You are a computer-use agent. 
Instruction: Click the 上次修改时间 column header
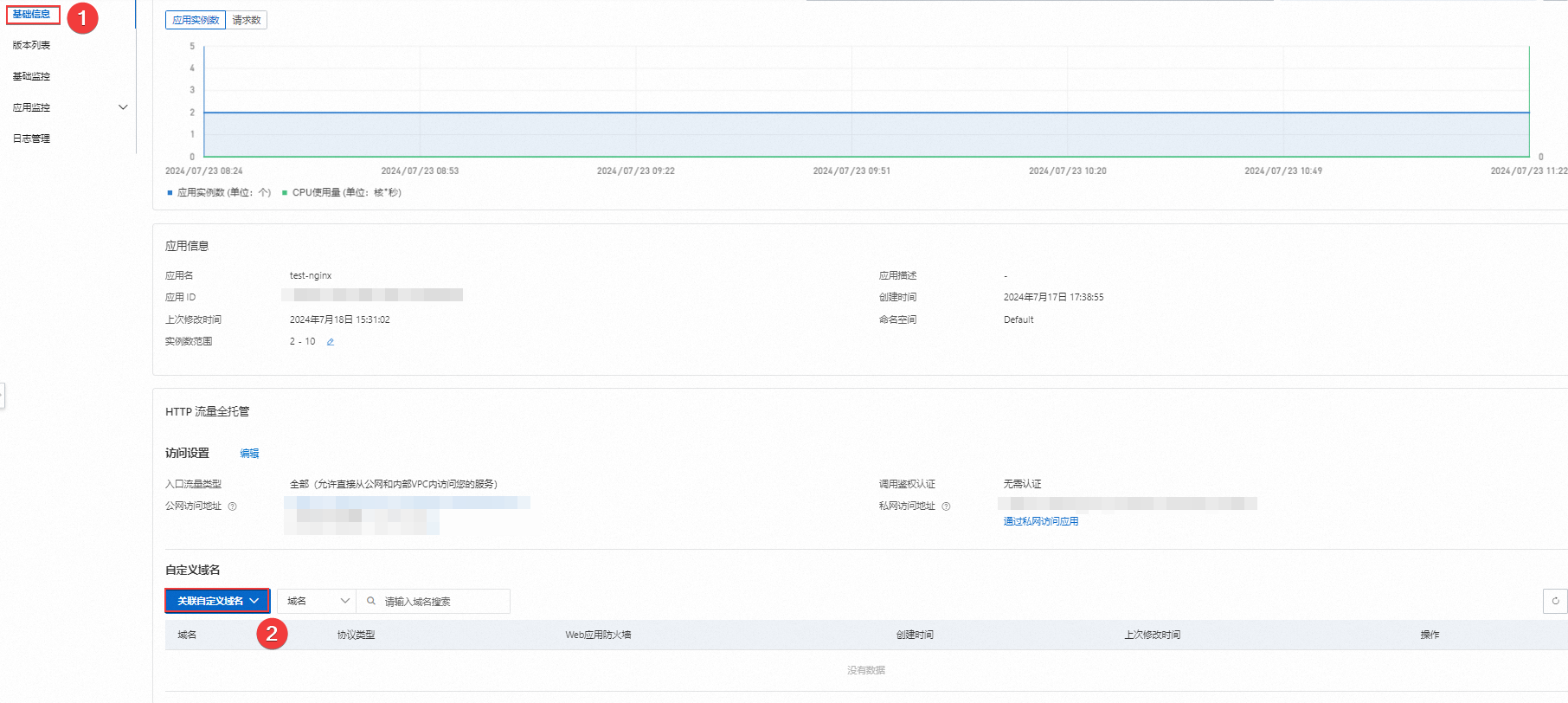point(1152,635)
